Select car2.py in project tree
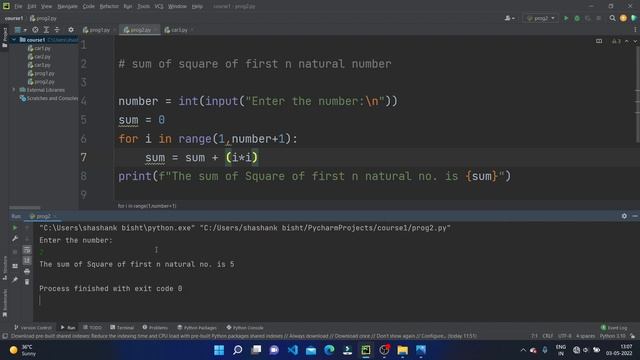The height and width of the screenshot is (360, 640). [39, 57]
